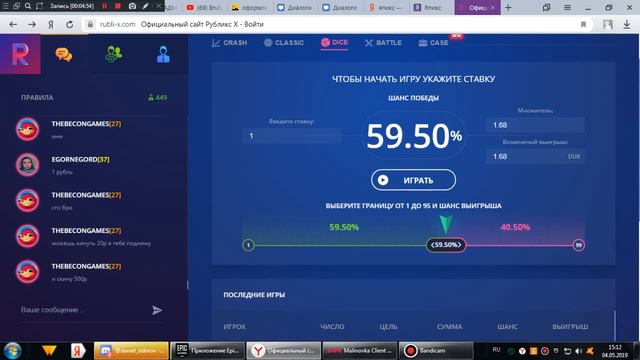640x360 pixels.
Task: Open the Discord taskbar item
Action: (x=131, y=351)
